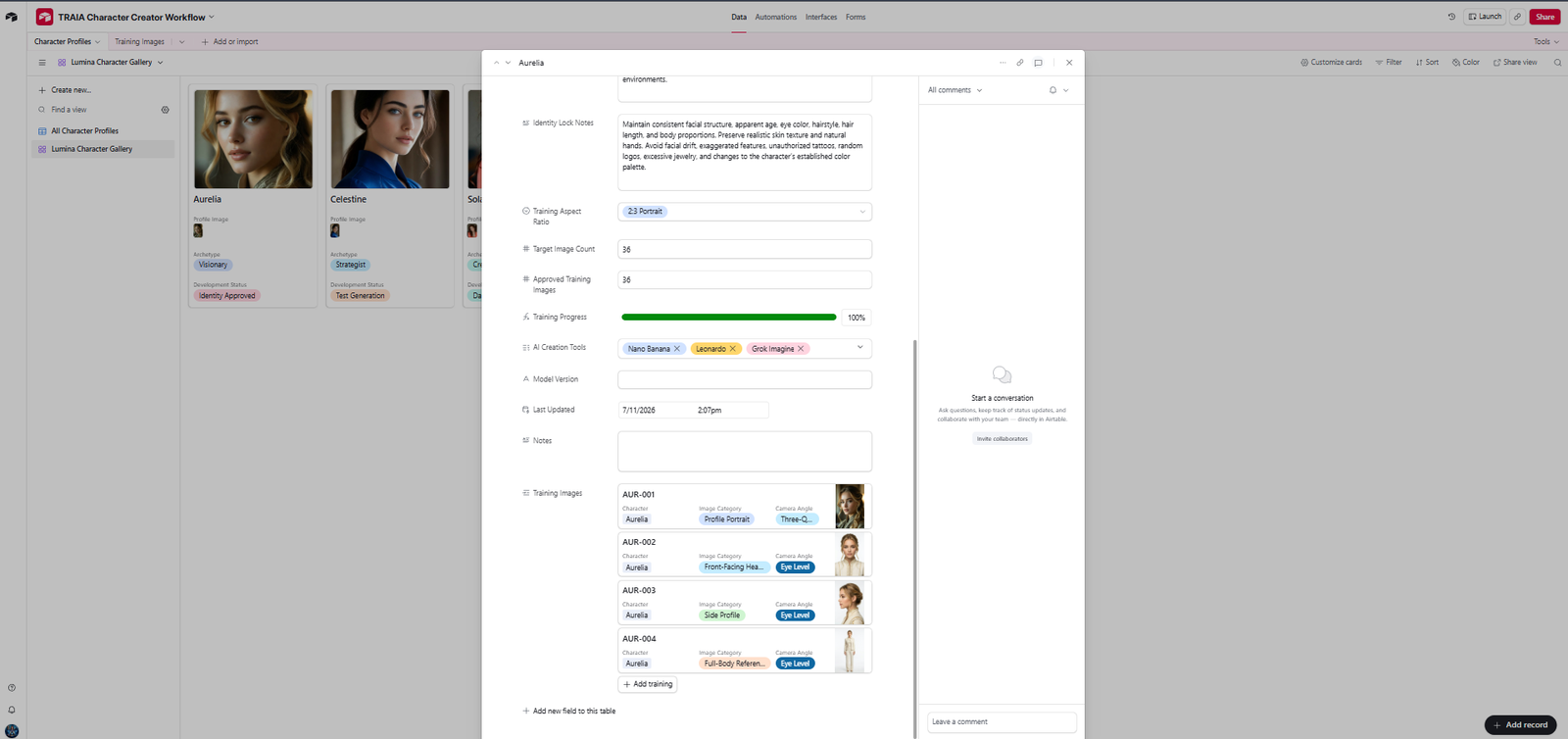Open Sort option in toolbar
The width and height of the screenshot is (1568, 739).
(1427, 63)
